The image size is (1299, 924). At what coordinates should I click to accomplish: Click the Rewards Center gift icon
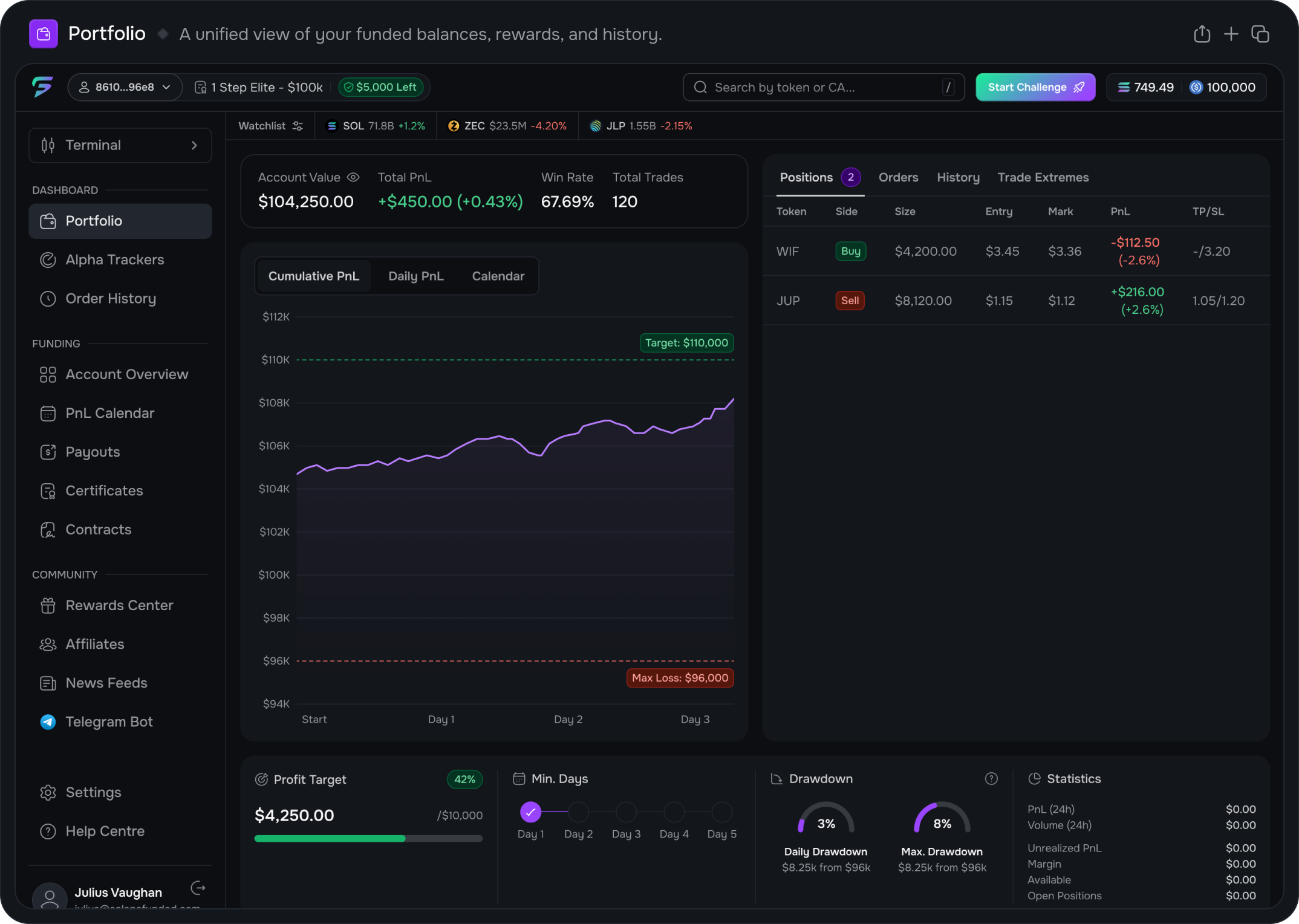[48, 605]
